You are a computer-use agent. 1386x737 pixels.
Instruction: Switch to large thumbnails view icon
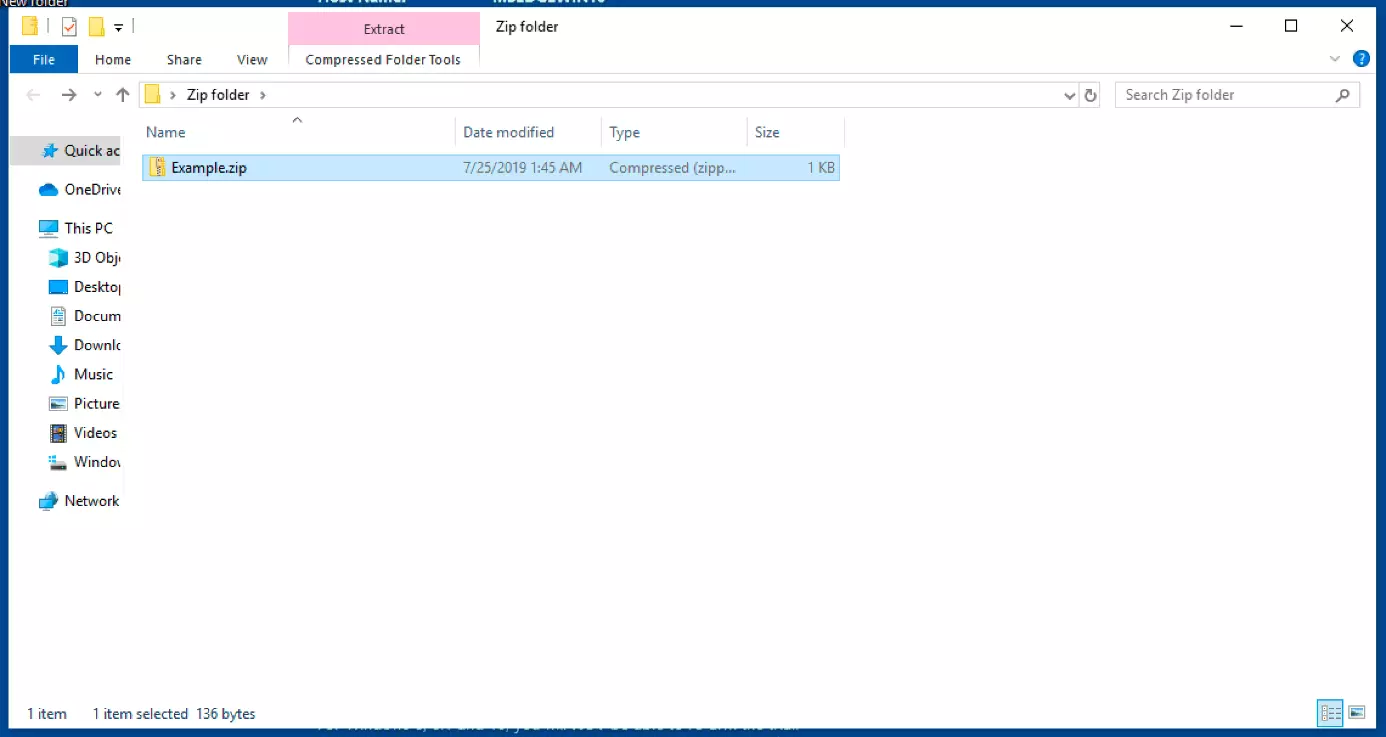click(1357, 713)
